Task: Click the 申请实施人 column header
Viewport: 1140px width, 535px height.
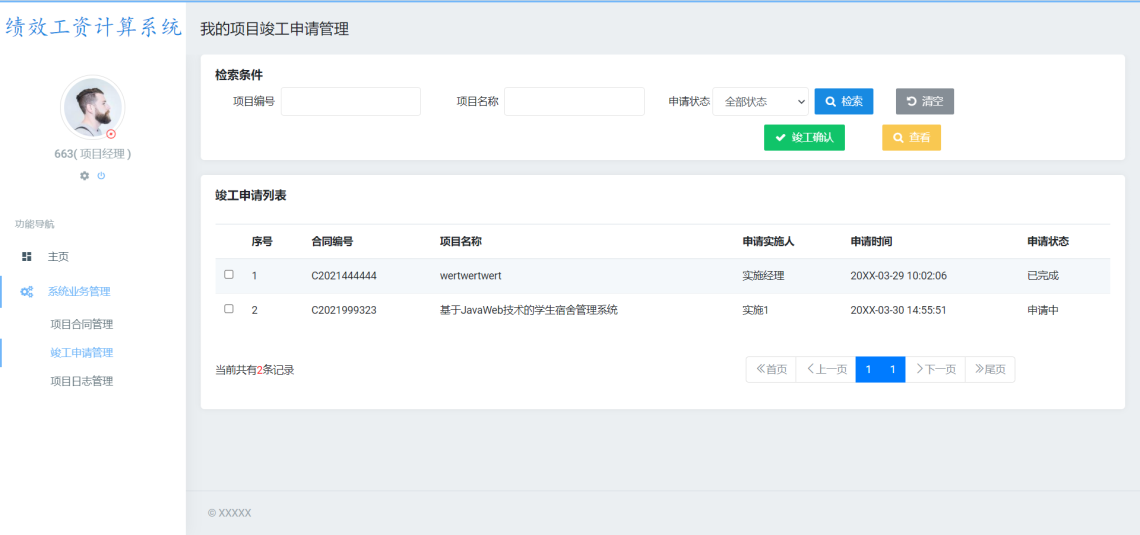Action: [768, 241]
